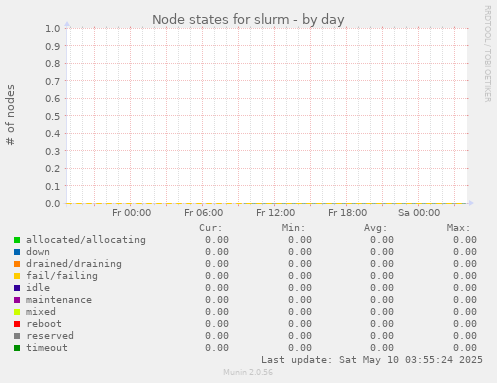Click the red reboot legend swatch
Screen dimensions: 497x383
17,324
